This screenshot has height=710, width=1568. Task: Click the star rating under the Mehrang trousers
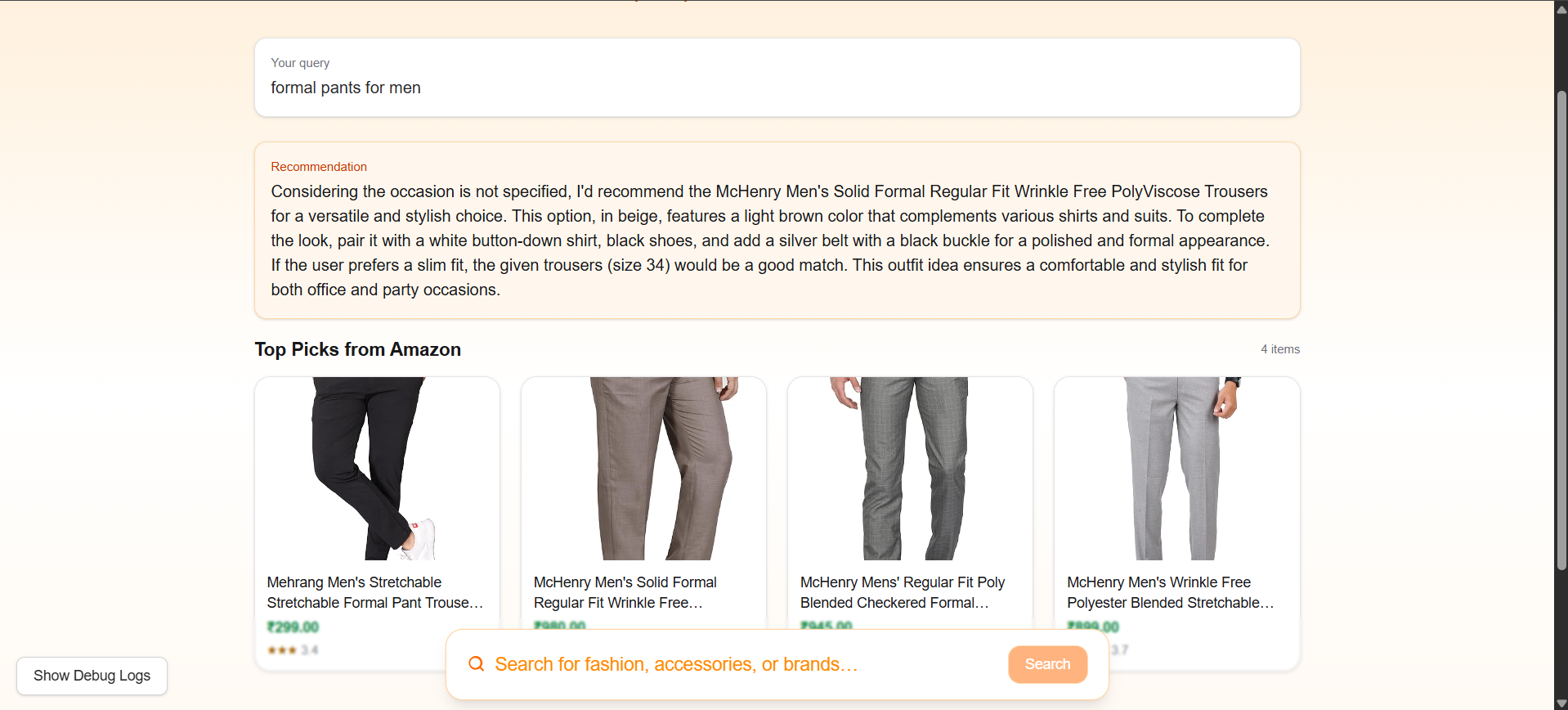pyautogui.click(x=282, y=650)
